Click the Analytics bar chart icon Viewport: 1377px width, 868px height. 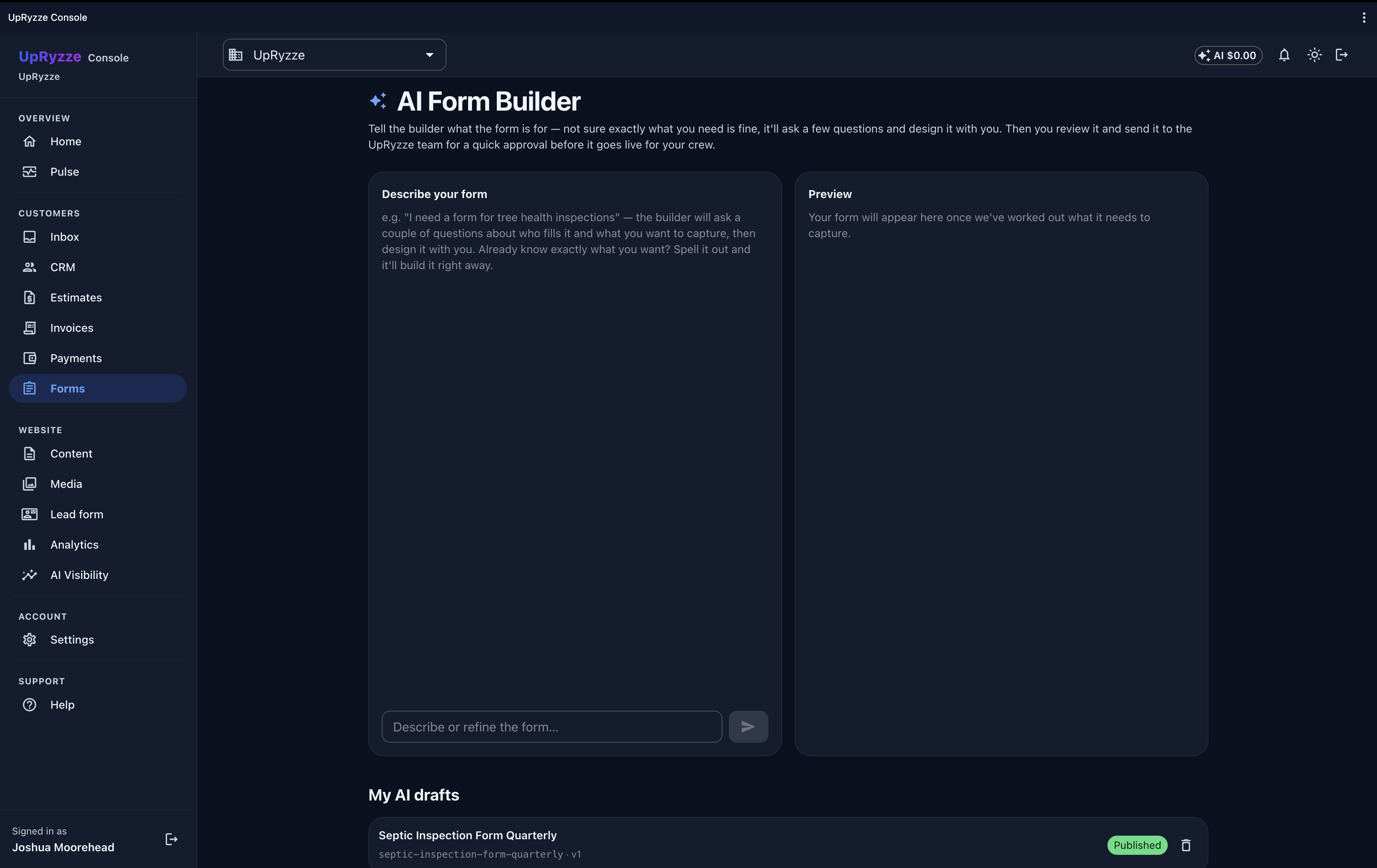30,544
